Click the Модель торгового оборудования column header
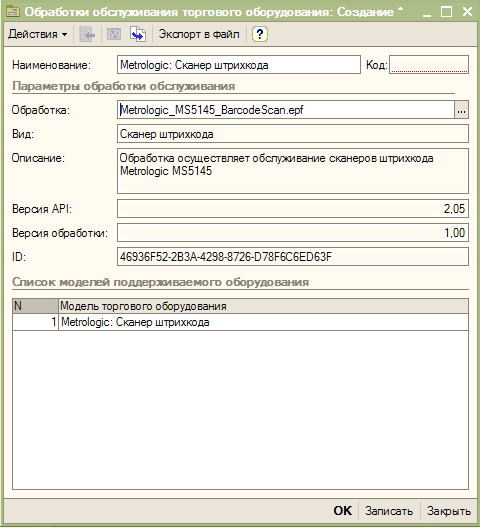Image resolution: width=480 pixels, height=528 pixels. pos(263,306)
